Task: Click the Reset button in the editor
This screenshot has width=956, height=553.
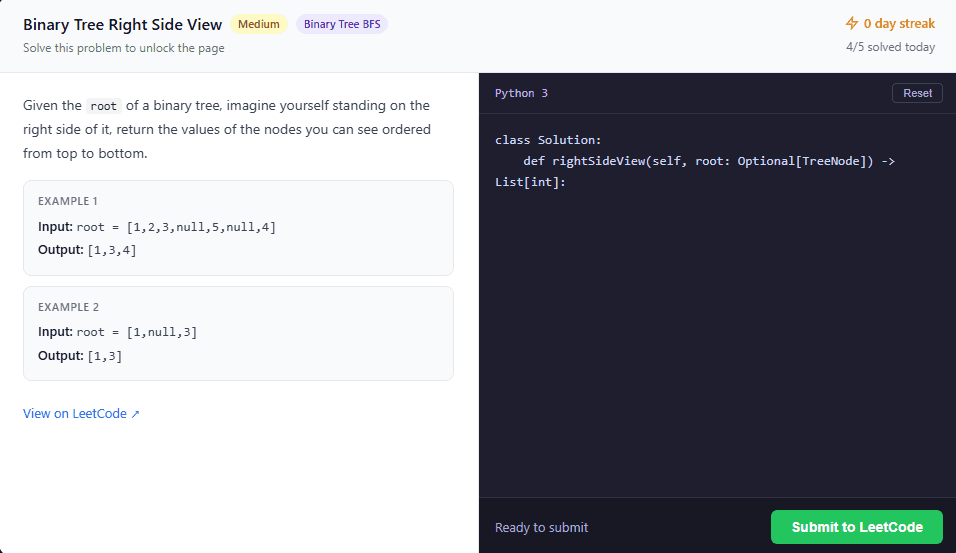Action: [917, 93]
